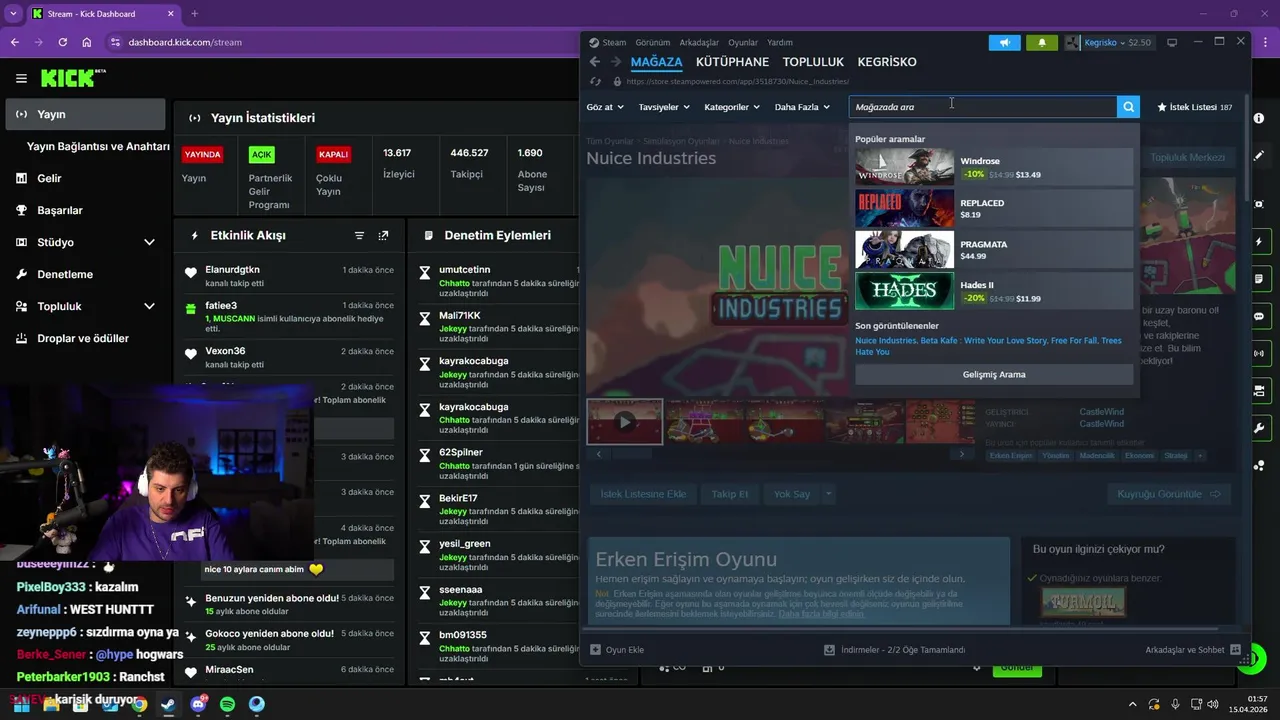
Task: Open Steam notifications bell icon
Action: click(1041, 43)
